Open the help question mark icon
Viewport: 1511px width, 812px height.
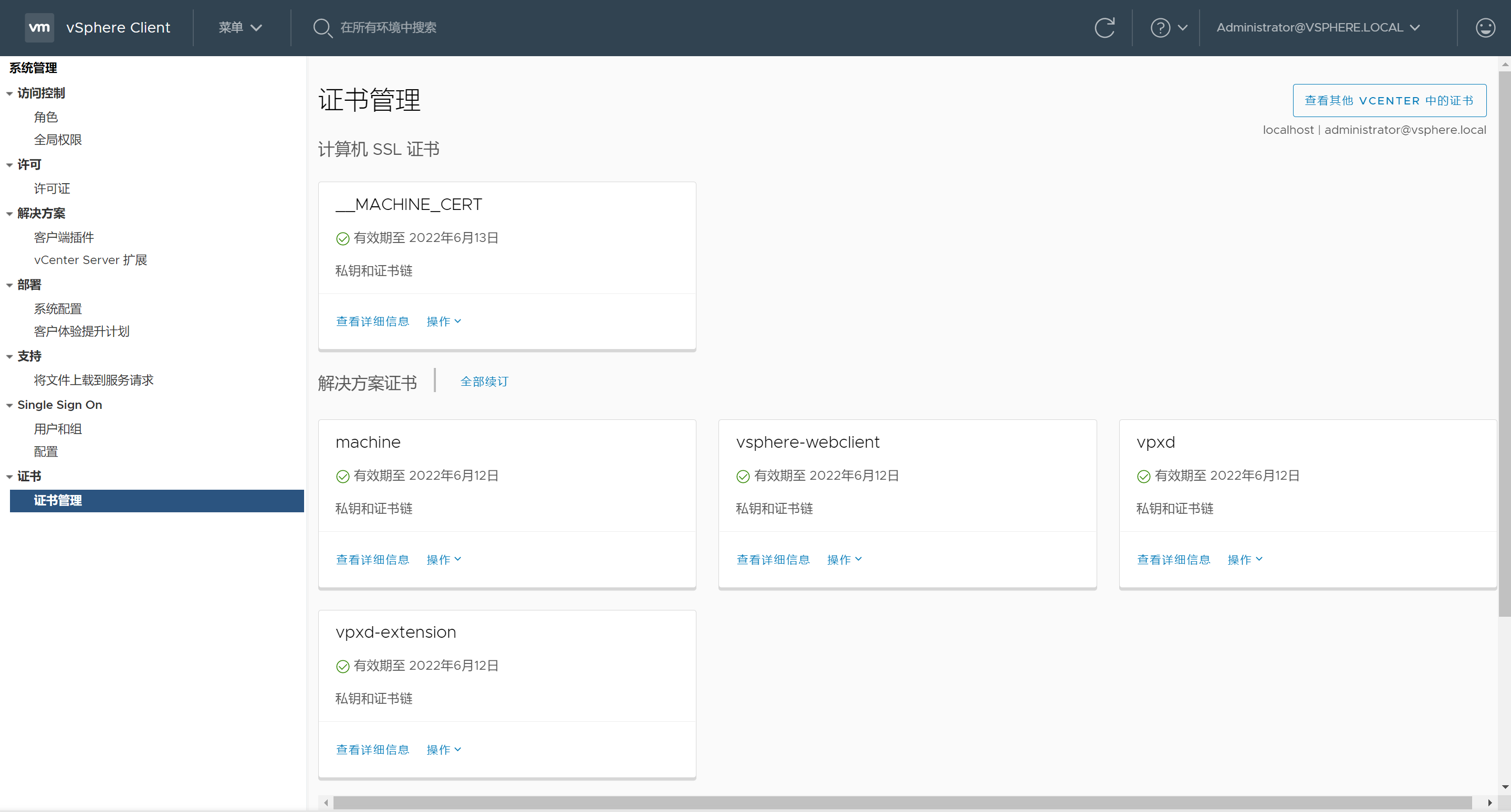click(1160, 27)
